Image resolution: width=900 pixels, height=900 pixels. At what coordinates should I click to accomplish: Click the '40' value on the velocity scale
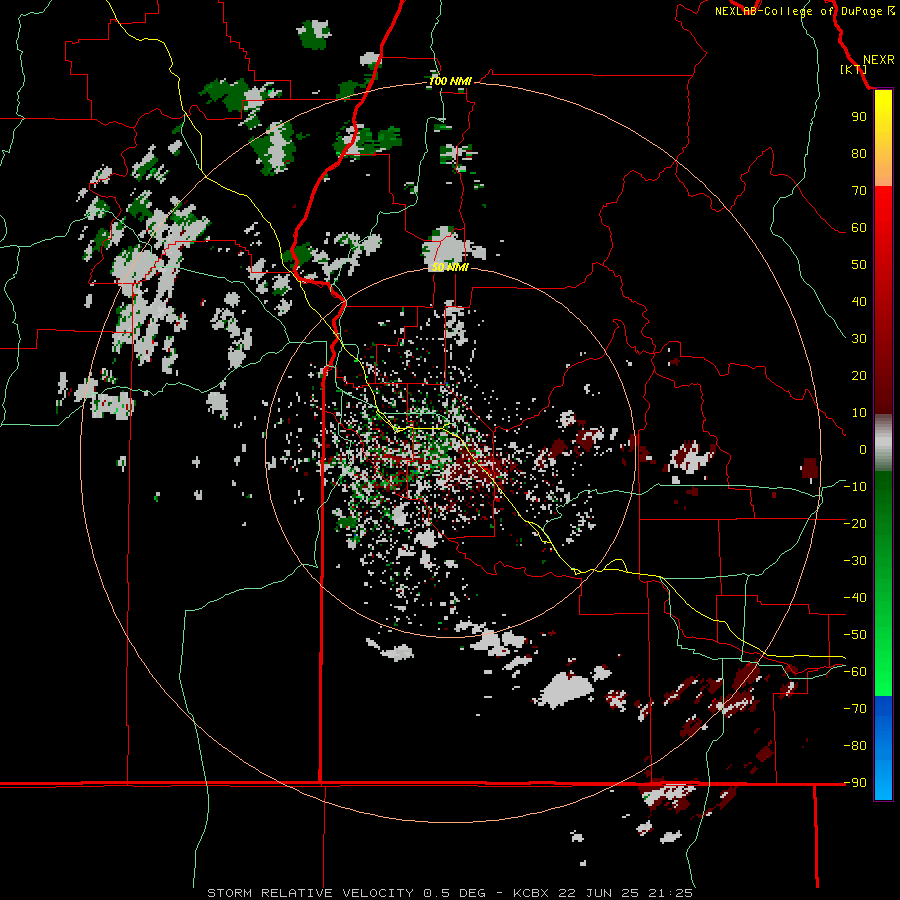859,302
